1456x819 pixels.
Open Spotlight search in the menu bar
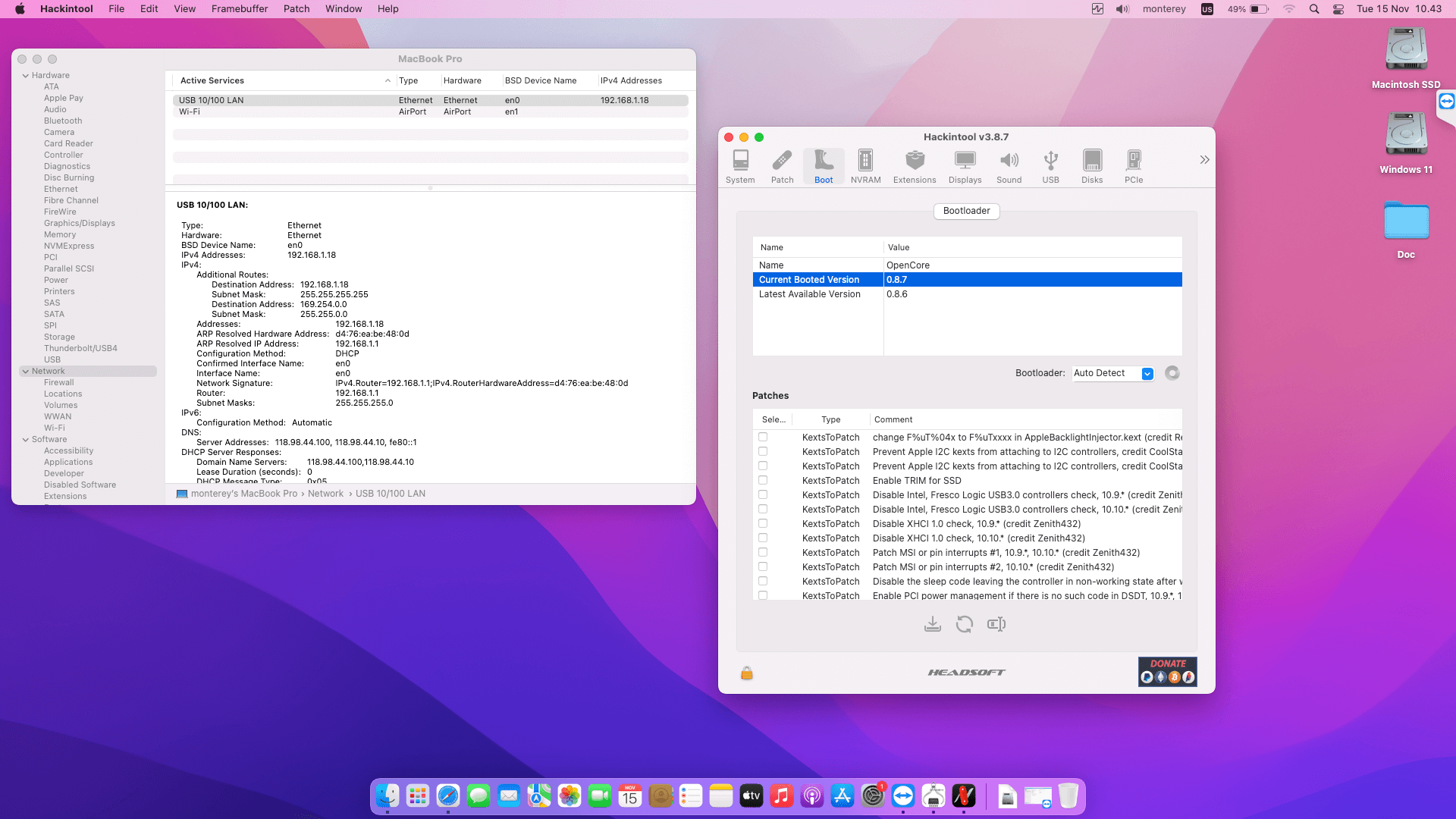[1314, 9]
